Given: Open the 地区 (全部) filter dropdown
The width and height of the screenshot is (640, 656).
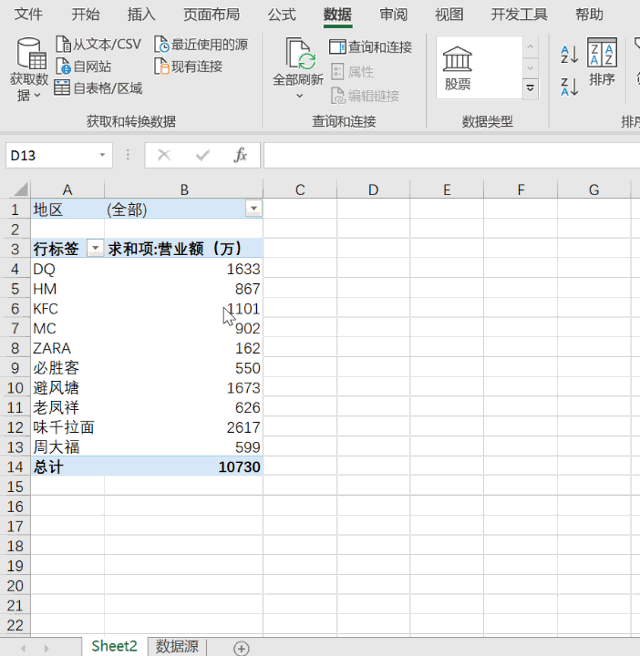Looking at the screenshot, I should point(253,208).
